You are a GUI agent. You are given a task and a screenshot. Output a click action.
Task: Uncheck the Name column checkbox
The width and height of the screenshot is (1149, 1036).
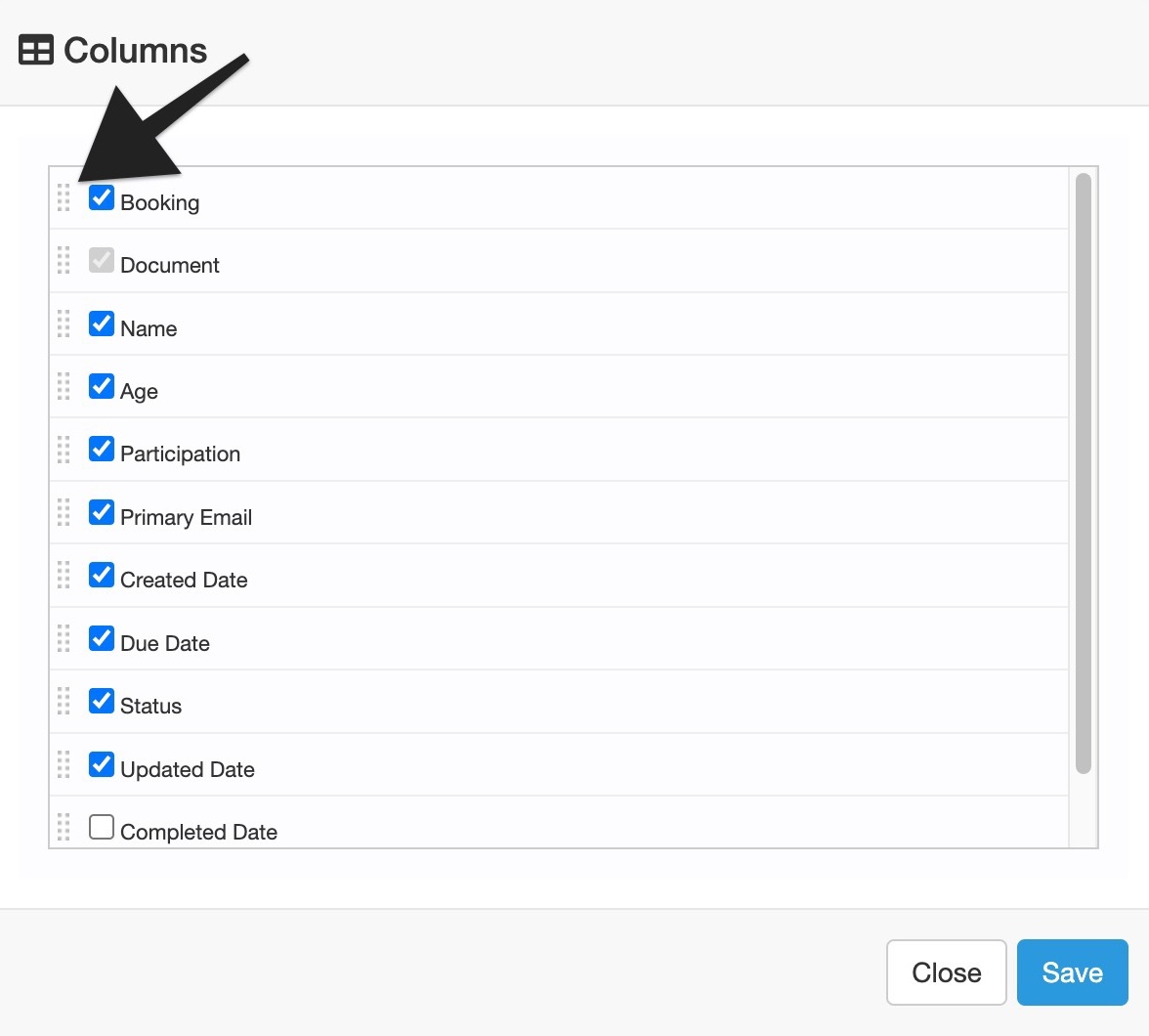102,324
